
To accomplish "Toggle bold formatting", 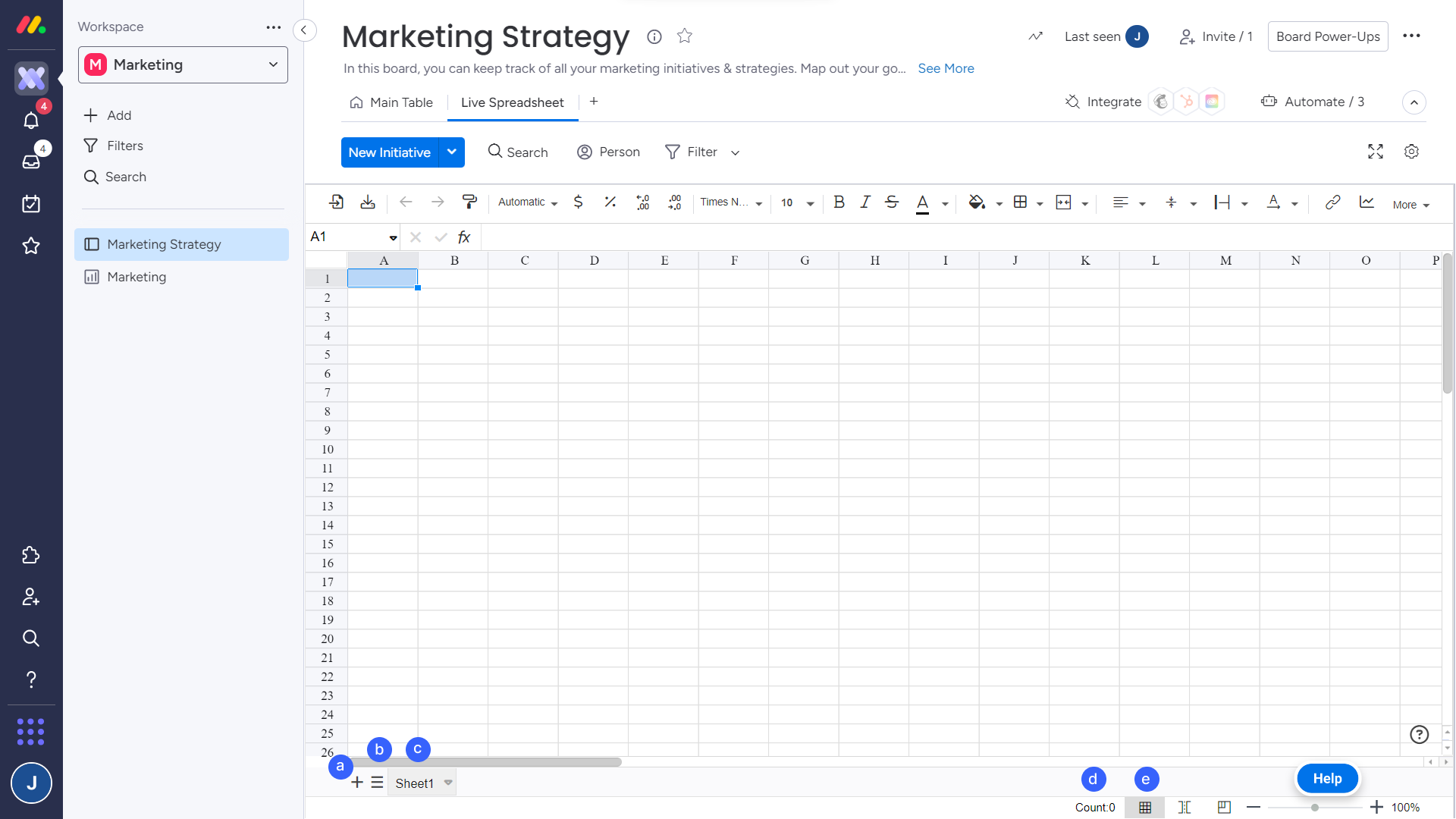I will pos(839,202).
